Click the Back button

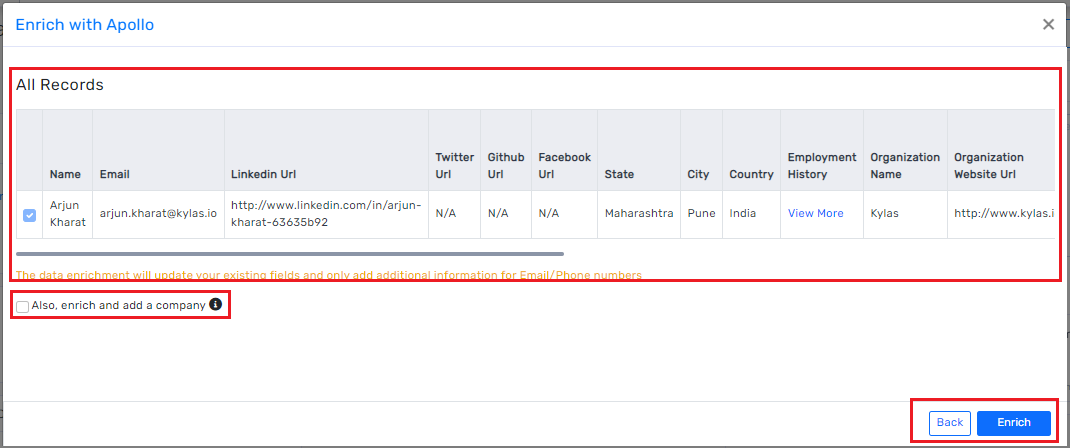coord(949,423)
